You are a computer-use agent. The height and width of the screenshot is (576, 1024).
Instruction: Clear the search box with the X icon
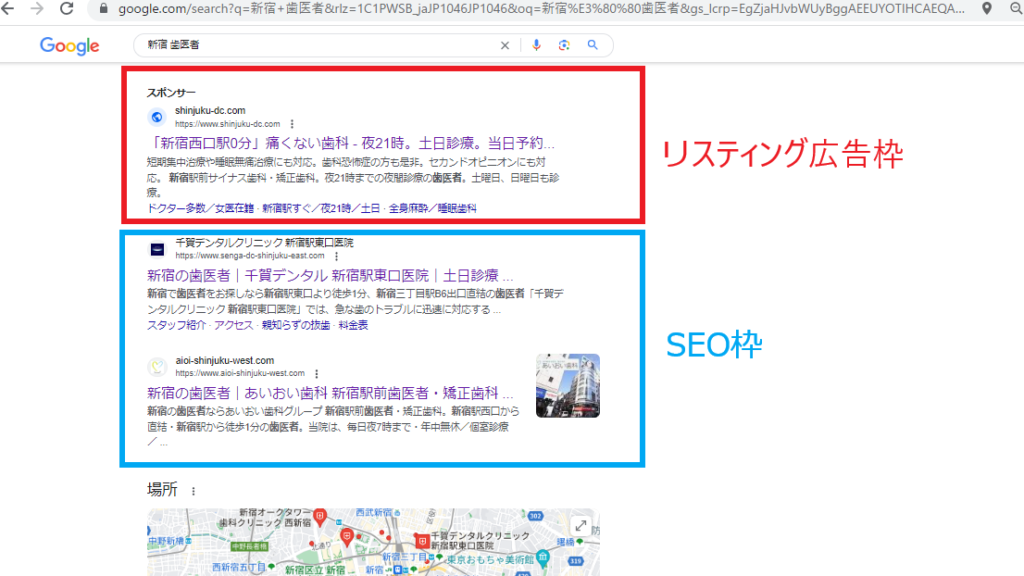(x=505, y=45)
